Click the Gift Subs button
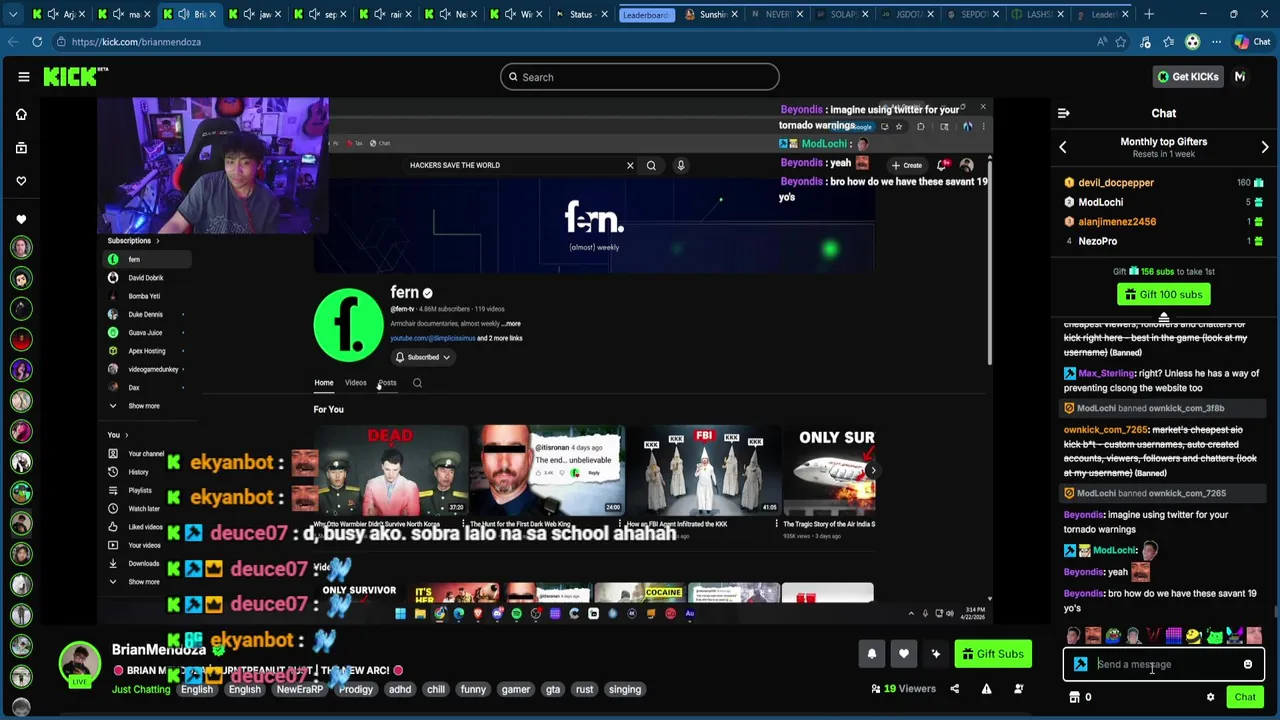1280x720 pixels. click(x=993, y=654)
